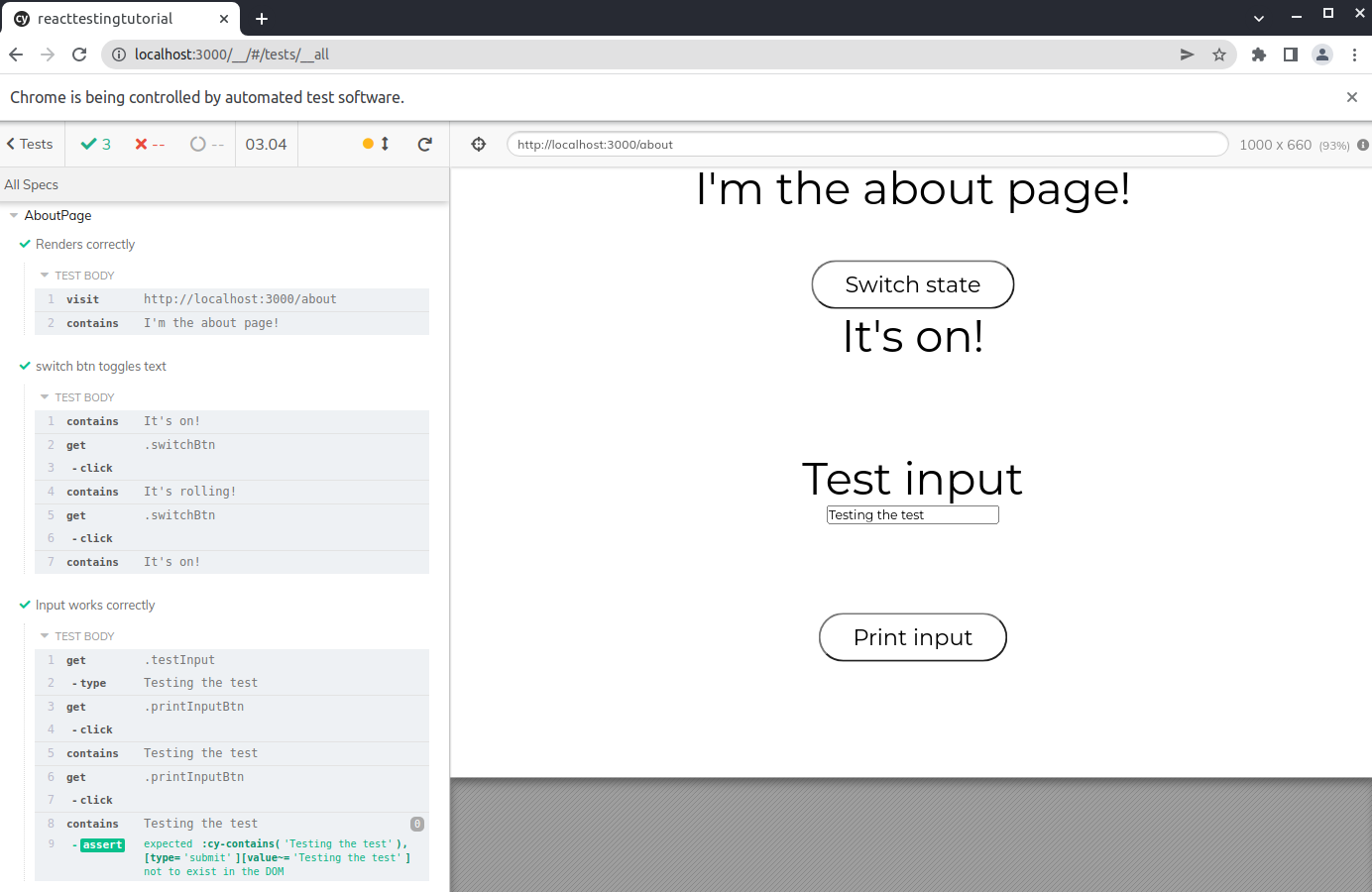Screen dimensions: 1372x892
Task: Collapse TEST BODY under Input works correctly
Action: pyautogui.click(x=45, y=636)
